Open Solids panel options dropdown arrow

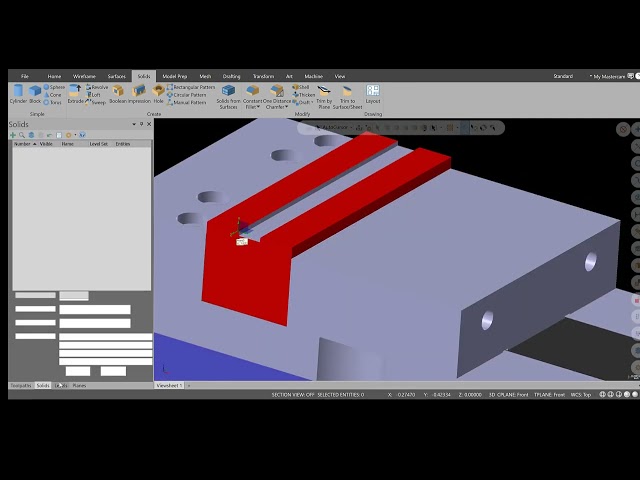click(134, 124)
